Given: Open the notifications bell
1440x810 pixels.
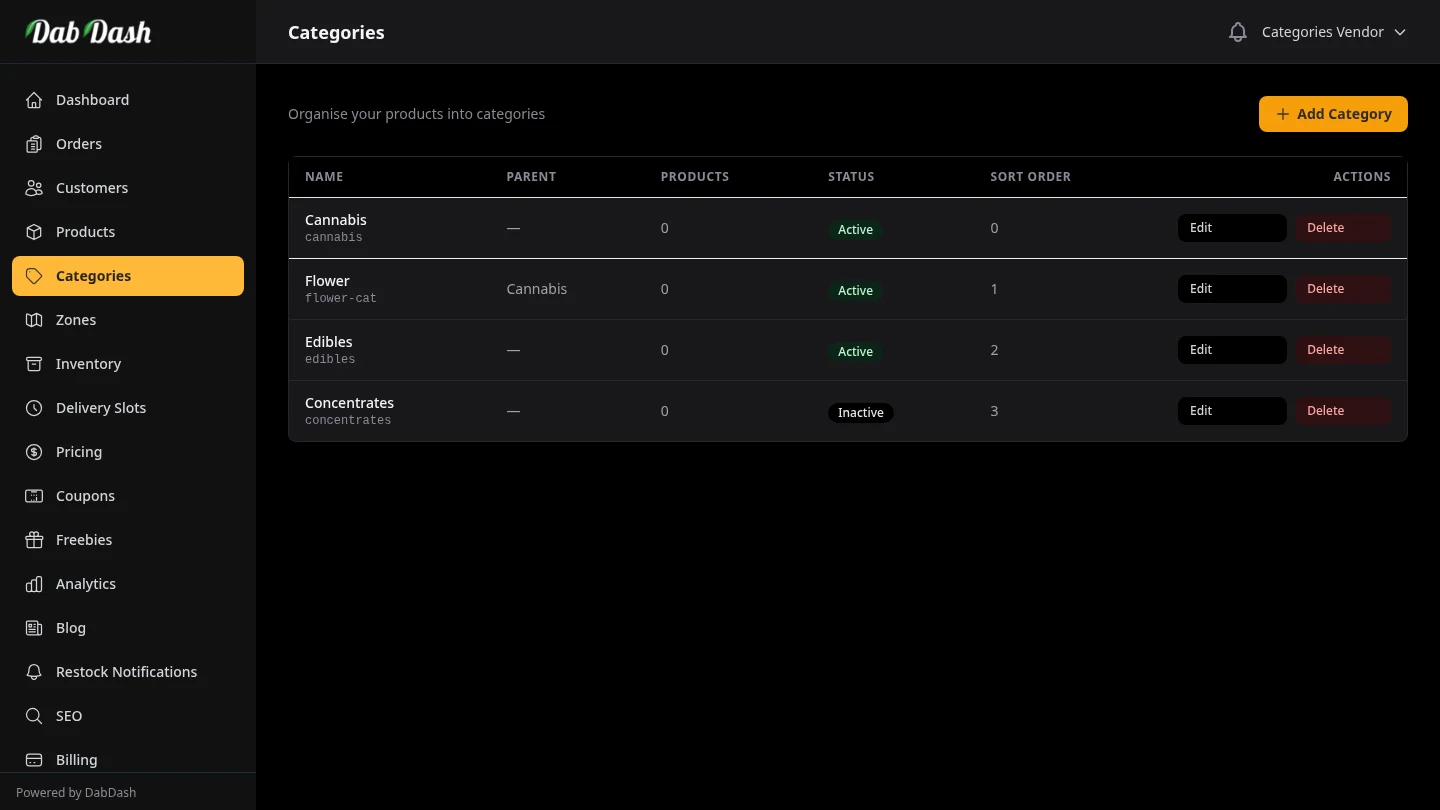Looking at the screenshot, I should click(1237, 31).
